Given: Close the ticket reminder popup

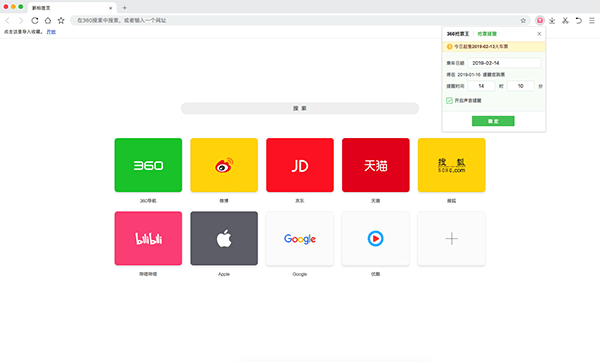Looking at the screenshot, I should [539, 34].
